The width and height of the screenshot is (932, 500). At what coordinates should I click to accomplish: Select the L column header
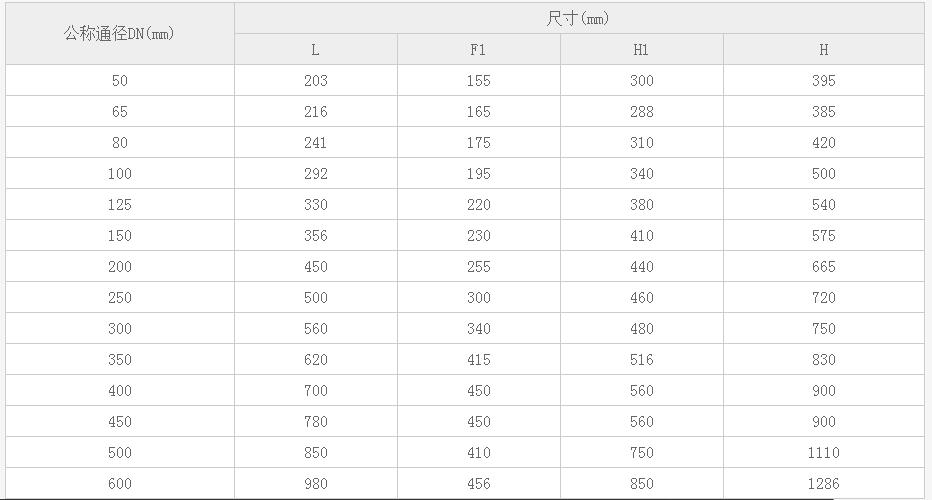315,49
